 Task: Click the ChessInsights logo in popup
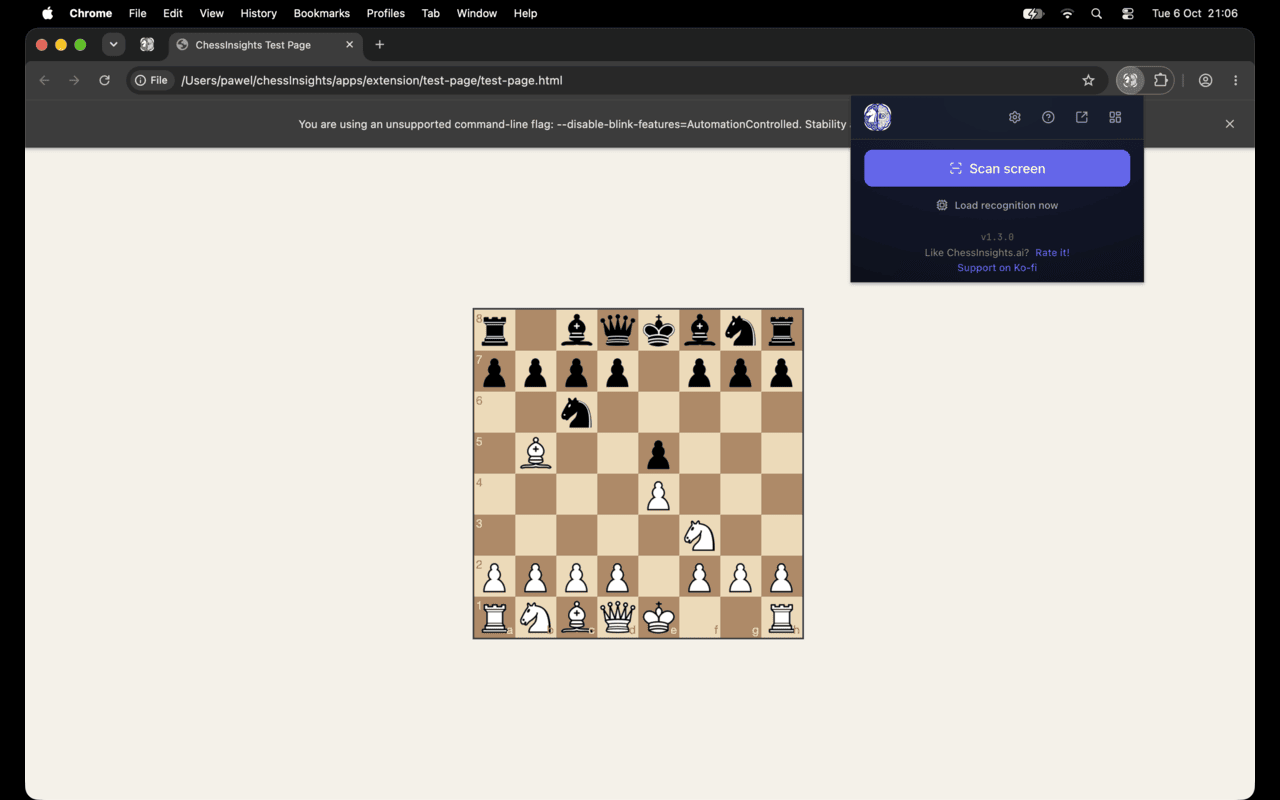pyautogui.click(x=877, y=117)
